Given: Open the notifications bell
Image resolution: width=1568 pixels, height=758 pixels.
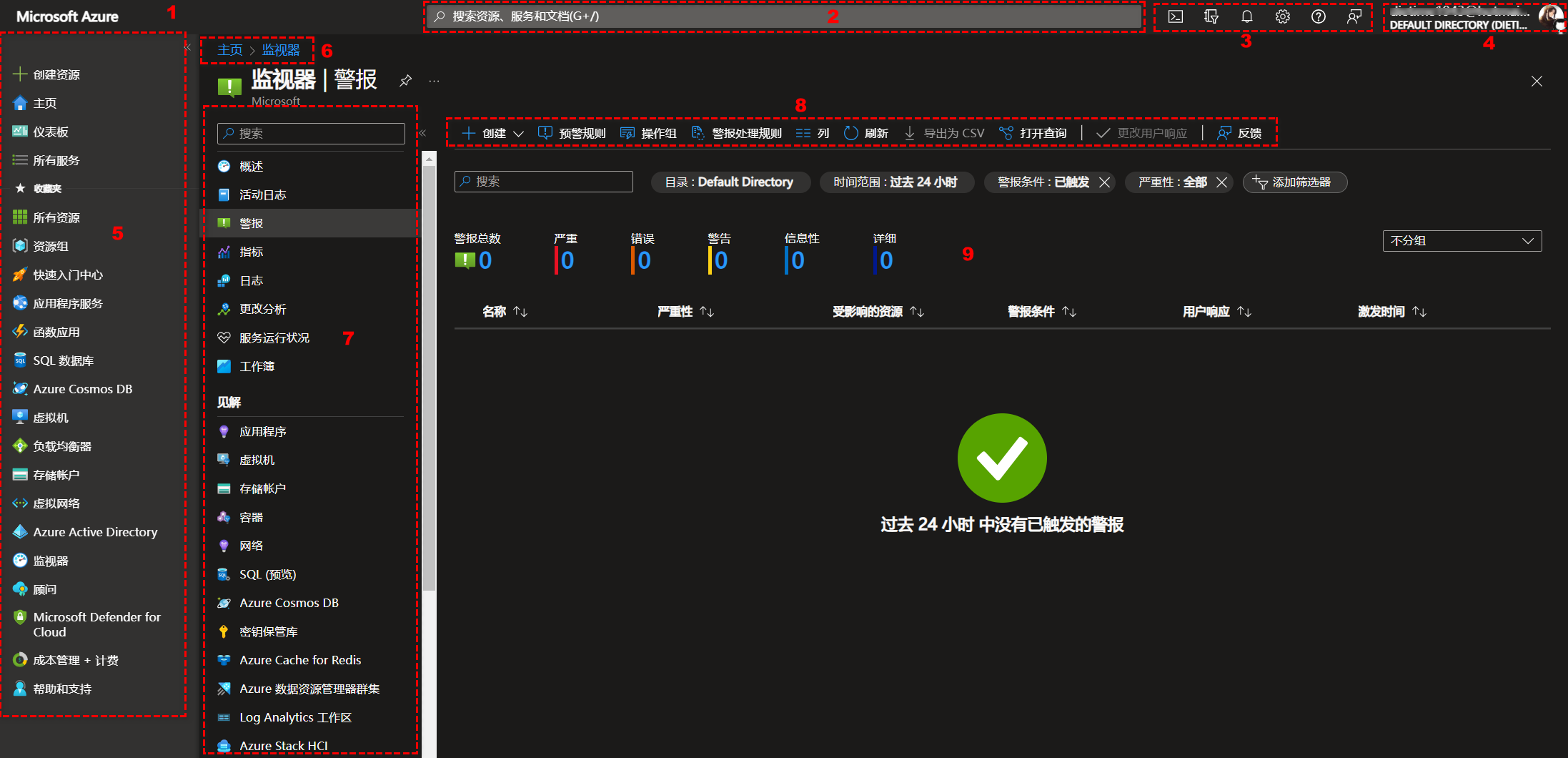Looking at the screenshot, I should pos(1247,16).
